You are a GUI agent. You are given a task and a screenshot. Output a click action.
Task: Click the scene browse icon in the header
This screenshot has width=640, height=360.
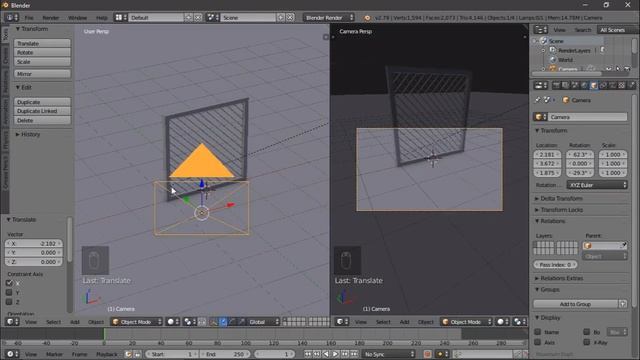(x=213, y=18)
